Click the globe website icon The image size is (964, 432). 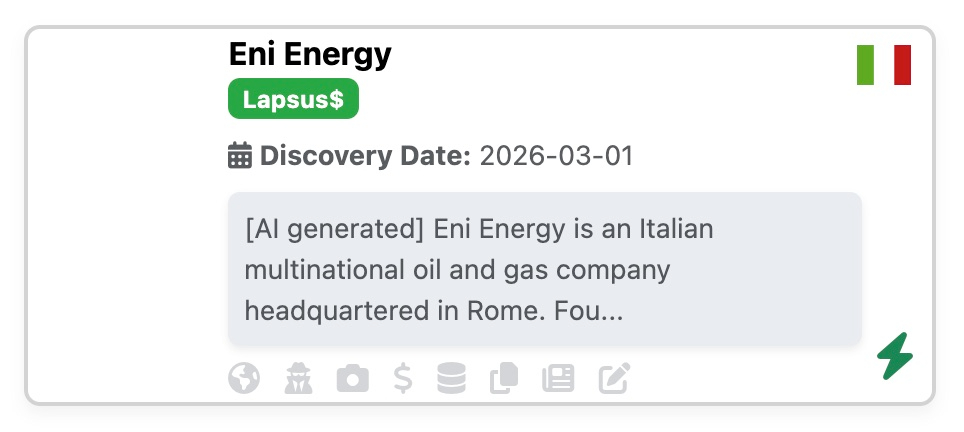244,378
